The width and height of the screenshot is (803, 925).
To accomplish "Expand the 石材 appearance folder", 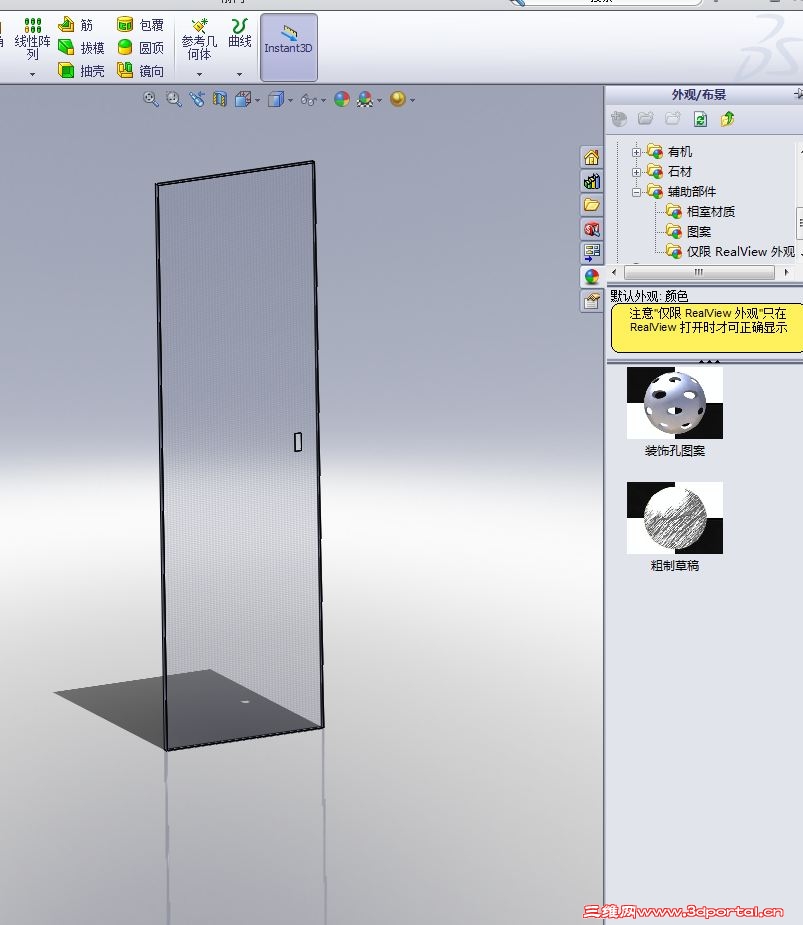I will click(636, 172).
